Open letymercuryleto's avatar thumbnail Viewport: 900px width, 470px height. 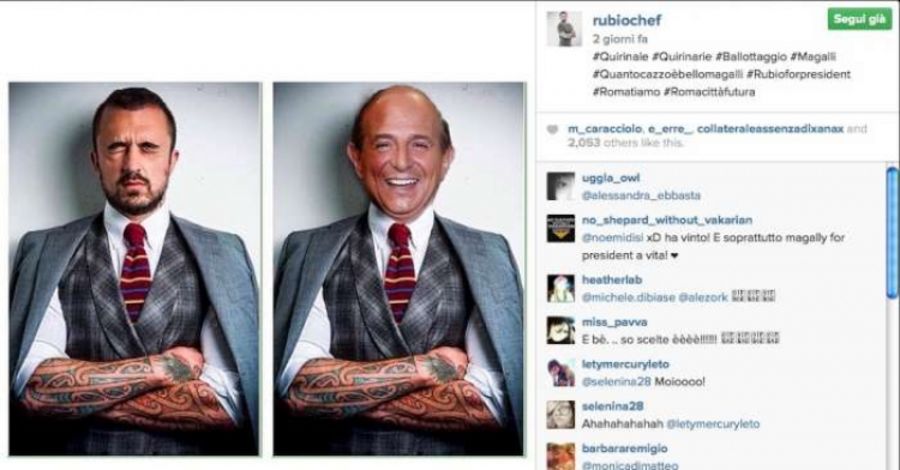pos(561,372)
